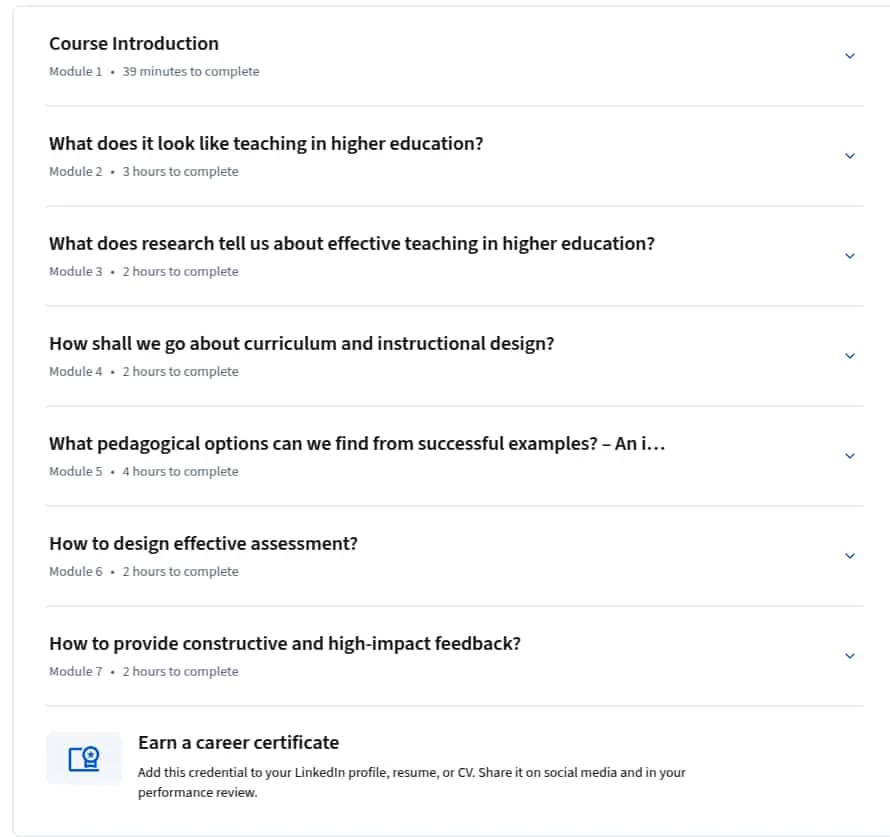Expand Module 3 chevron about effective teaching research
Viewport: 890px width, 837px height.
tap(850, 256)
